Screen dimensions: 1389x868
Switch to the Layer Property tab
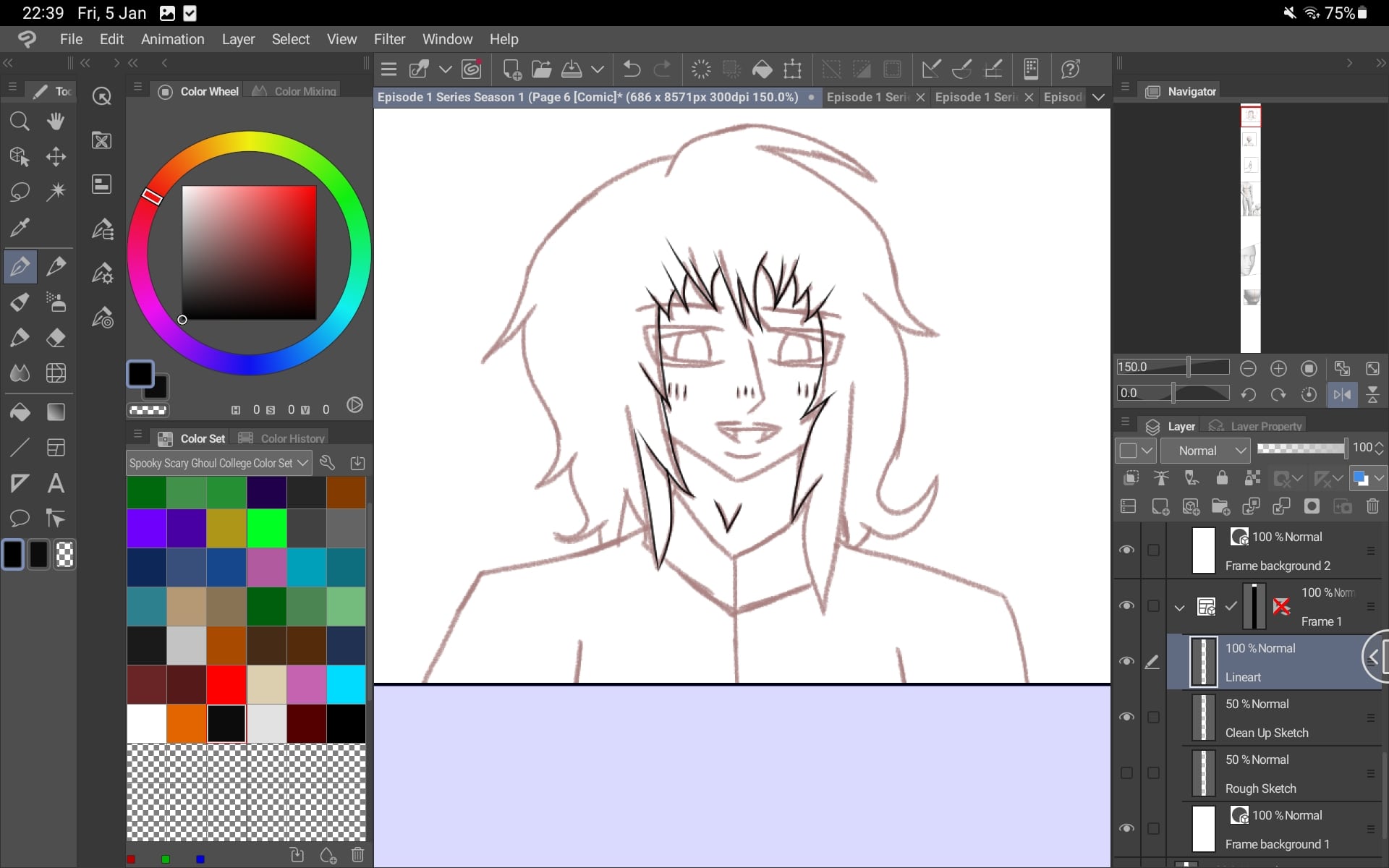coord(1257,426)
